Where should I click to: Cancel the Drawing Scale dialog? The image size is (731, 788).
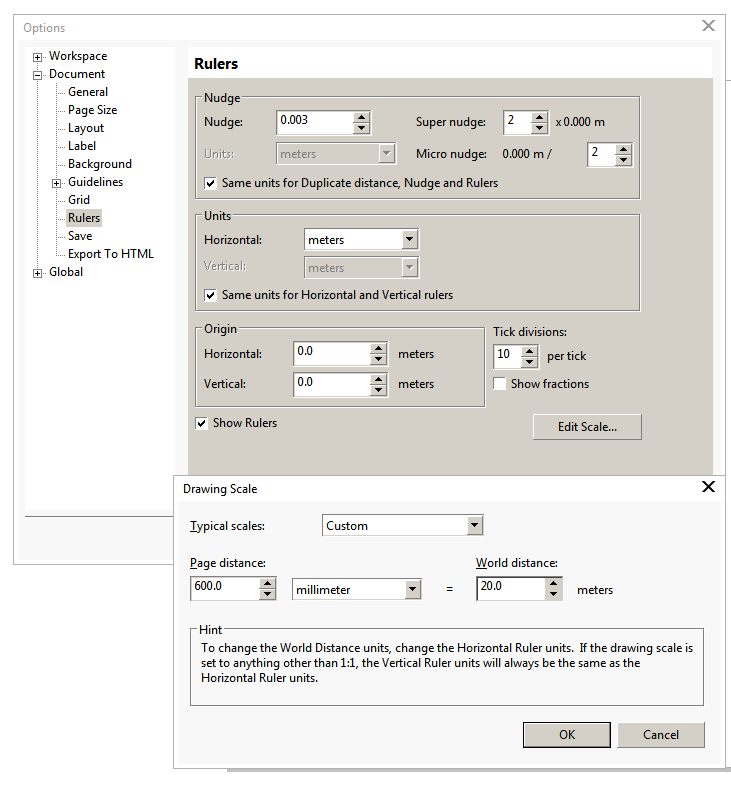click(661, 735)
